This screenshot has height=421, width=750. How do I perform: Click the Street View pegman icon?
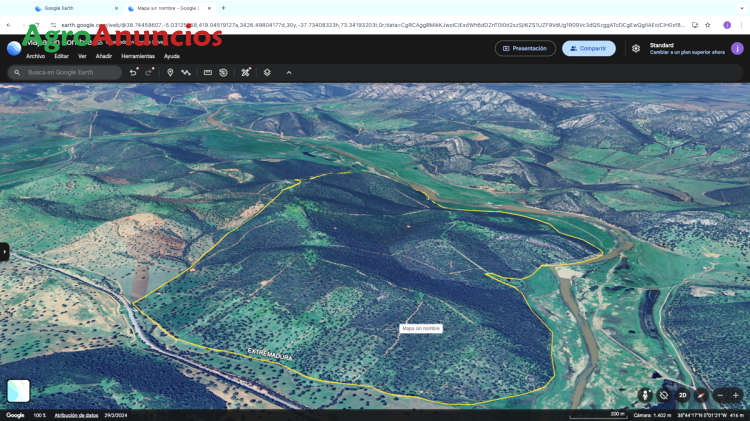click(x=645, y=395)
